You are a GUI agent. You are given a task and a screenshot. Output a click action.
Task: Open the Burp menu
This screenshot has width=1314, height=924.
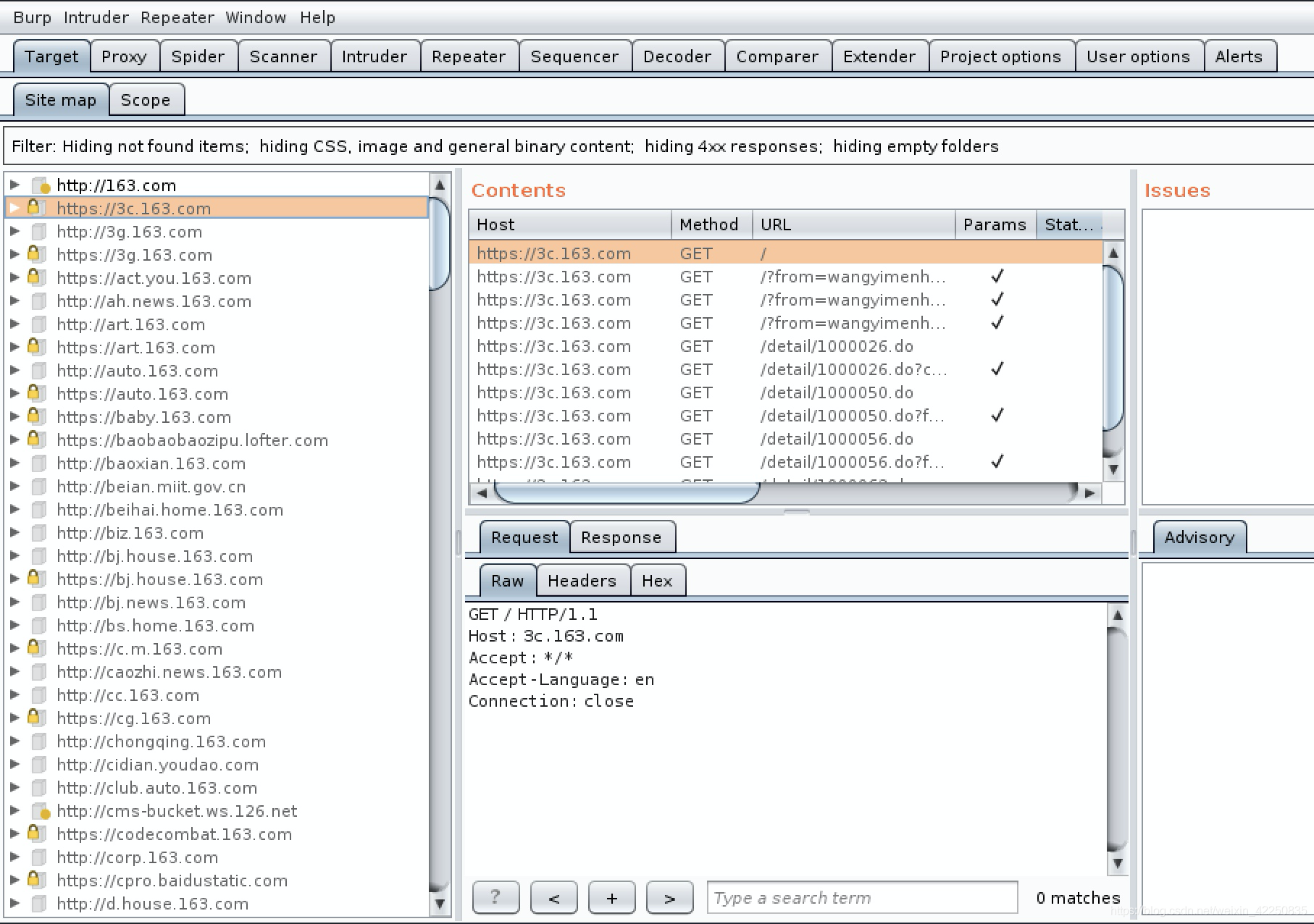33,17
